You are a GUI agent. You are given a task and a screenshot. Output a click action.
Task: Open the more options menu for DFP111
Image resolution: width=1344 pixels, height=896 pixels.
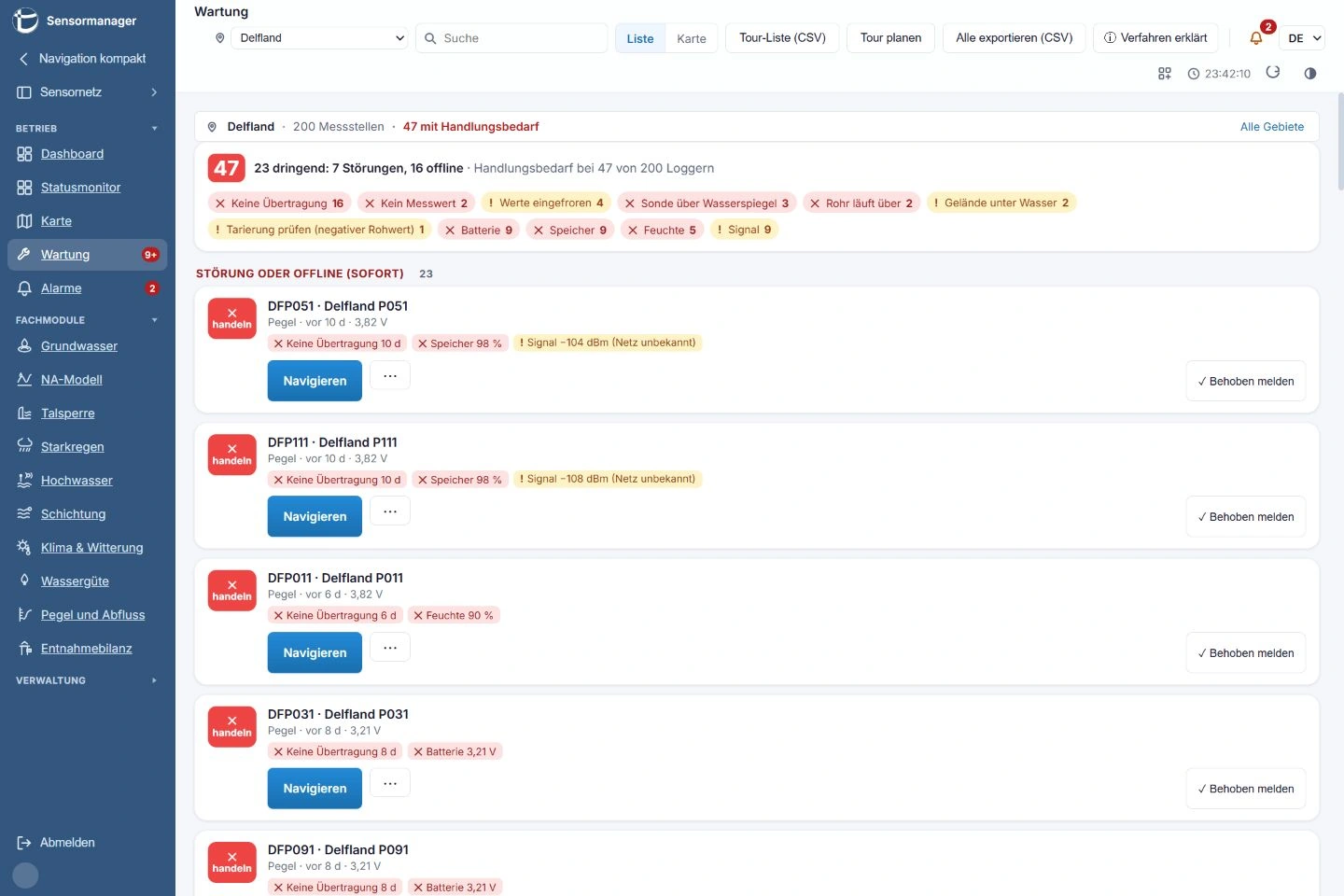(x=390, y=511)
